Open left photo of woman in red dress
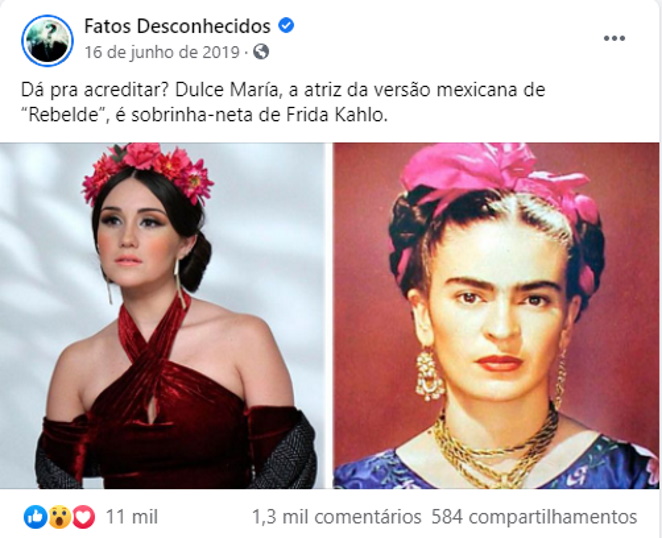The height and width of the screenshot is (538, 662). [163, 315]
